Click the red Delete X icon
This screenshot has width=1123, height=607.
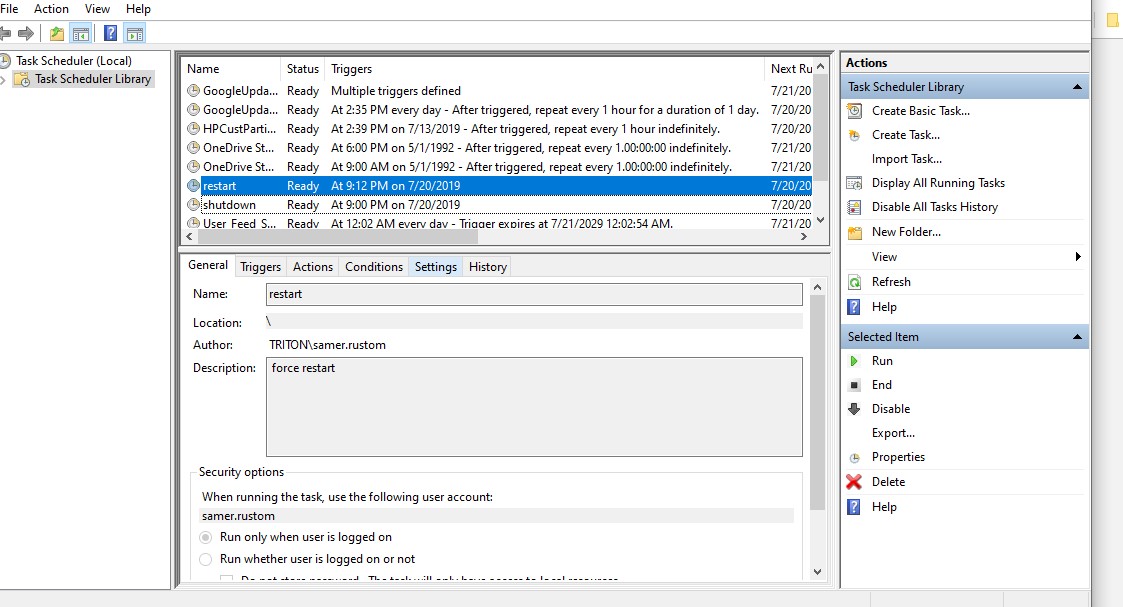(x=854, y=482)
